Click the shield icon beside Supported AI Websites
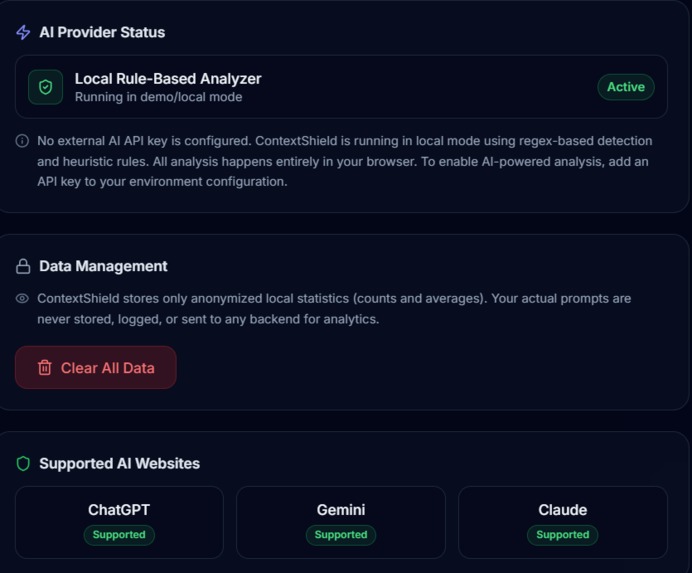The height and width of the screenshot is (573, 692). [x=23, y=464]
